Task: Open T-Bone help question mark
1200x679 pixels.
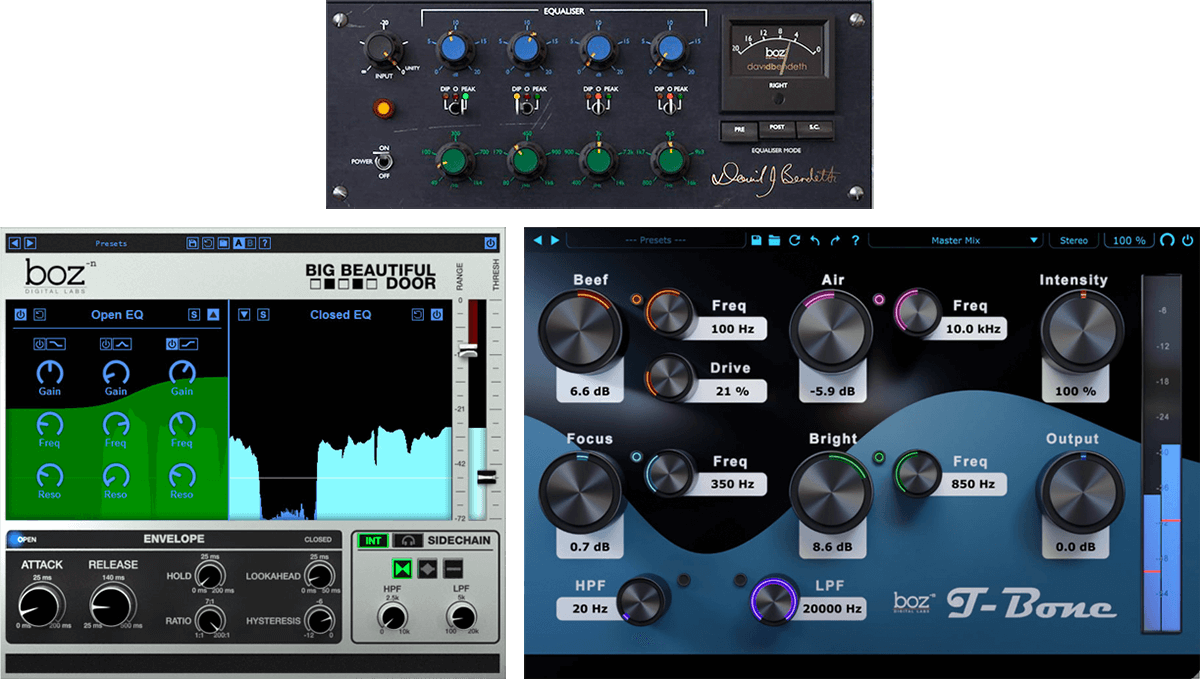Action: (x=856, y=240)
